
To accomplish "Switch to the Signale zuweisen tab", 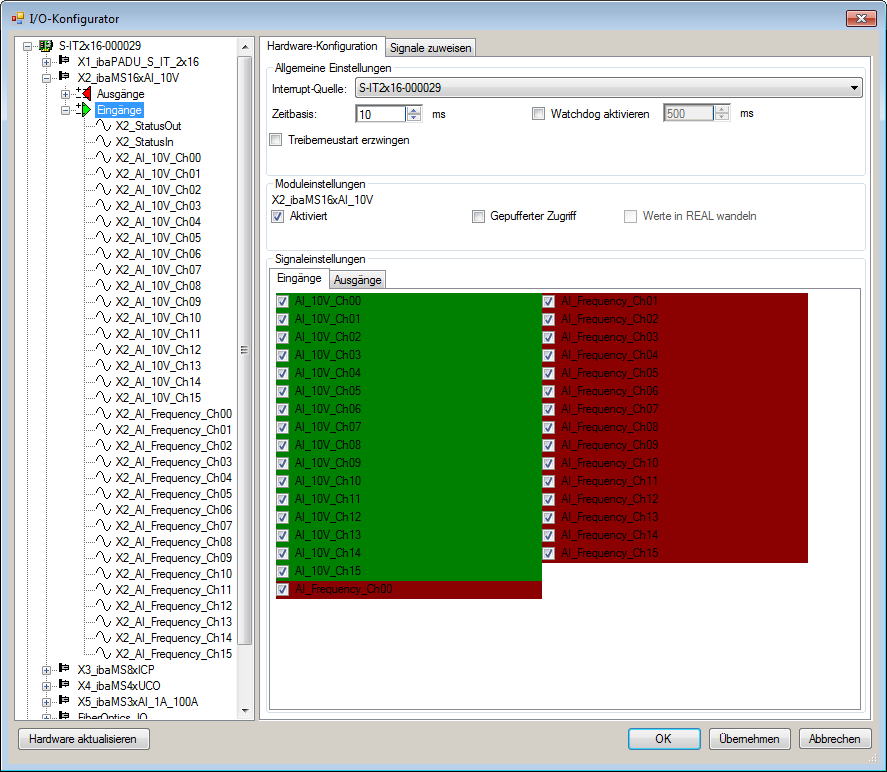I will [430, 47].
